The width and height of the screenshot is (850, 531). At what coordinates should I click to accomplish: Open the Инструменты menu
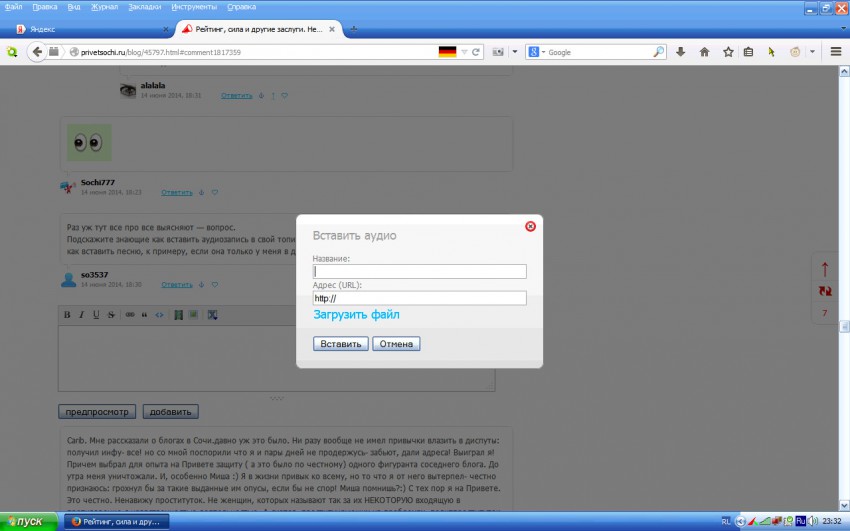198,7
